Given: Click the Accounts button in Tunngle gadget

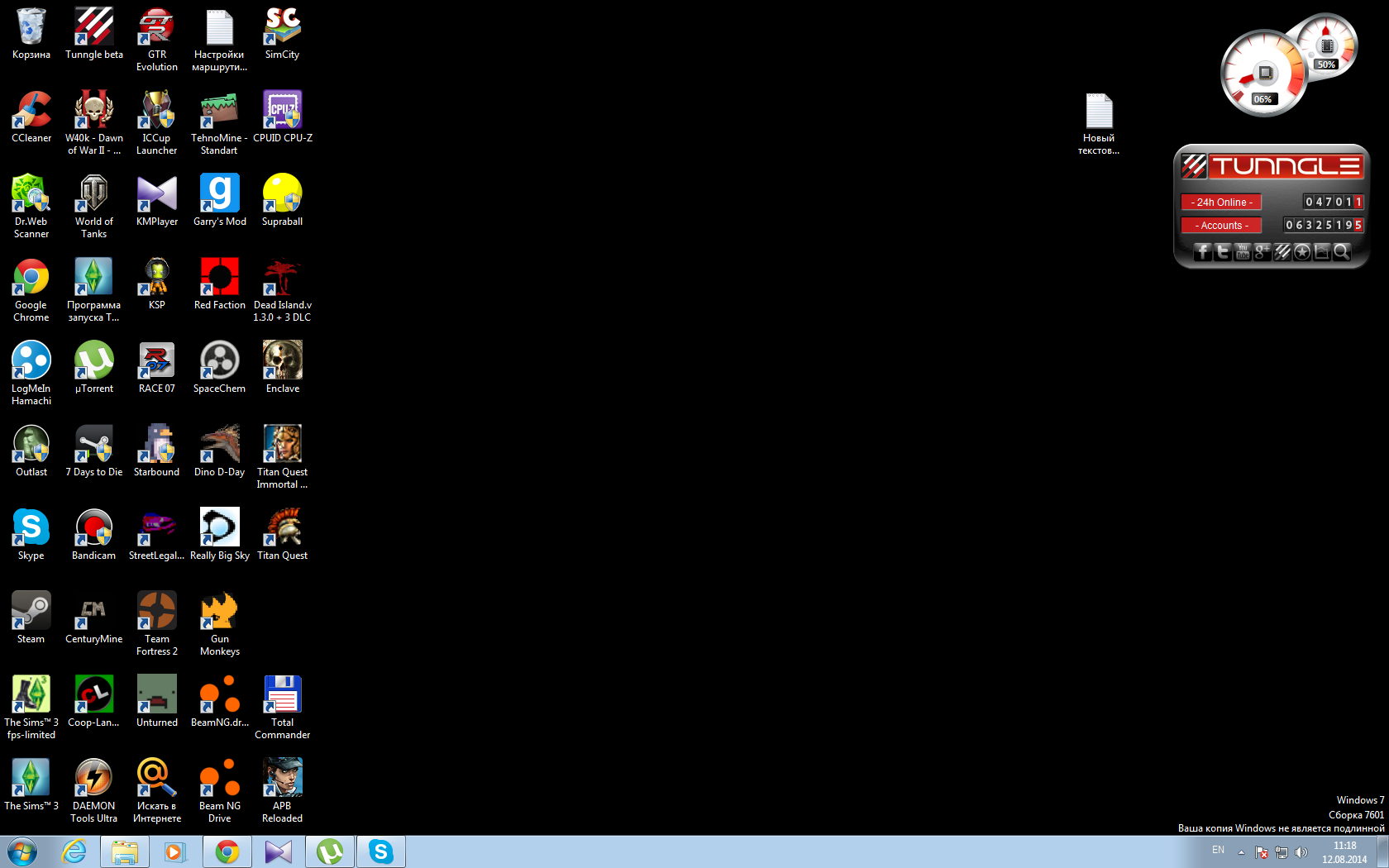Looking at the screenshot, I should click(x=1221, y=225).
